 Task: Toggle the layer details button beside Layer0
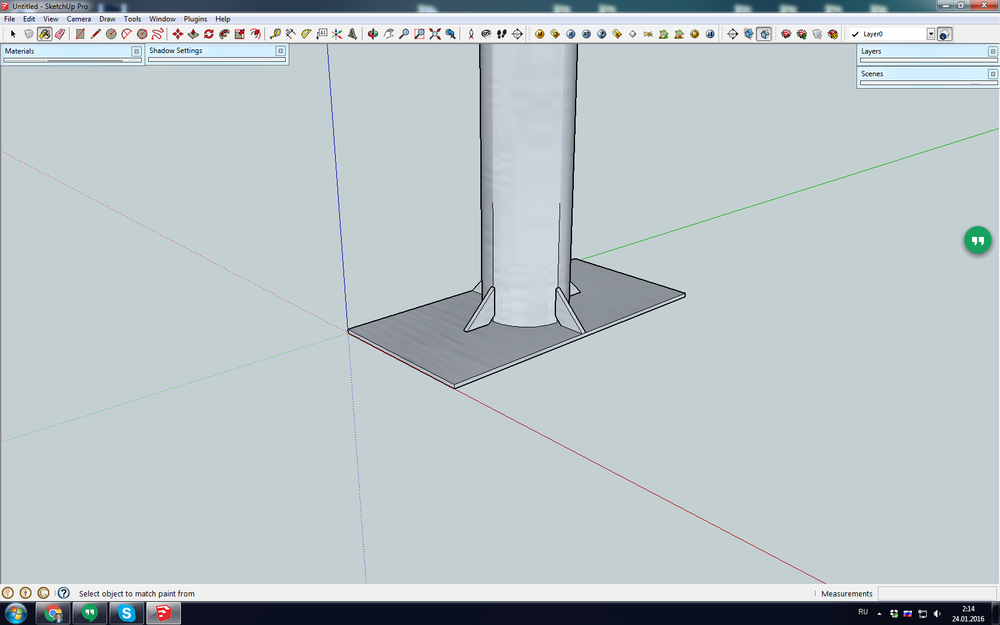pyautogui.click(x=945, y=34)
